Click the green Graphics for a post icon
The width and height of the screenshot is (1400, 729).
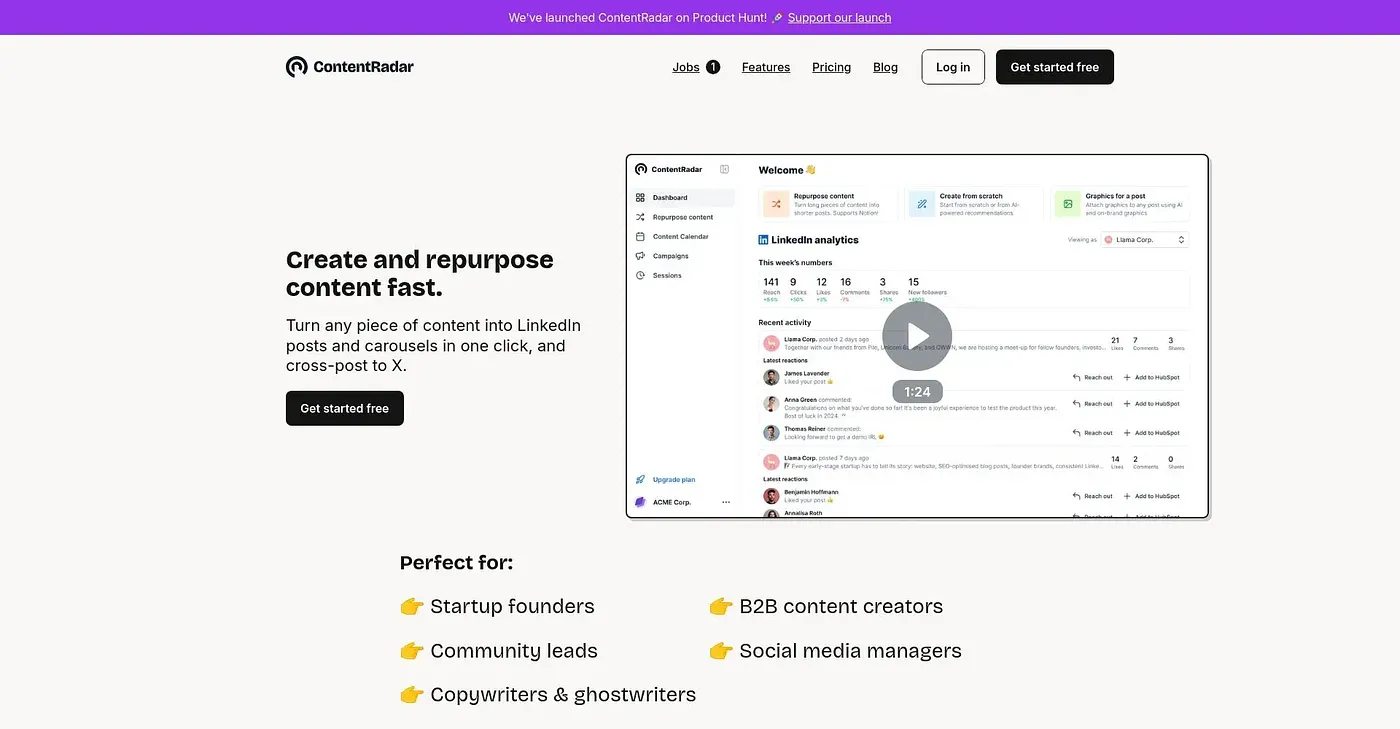click(1068, 203)
